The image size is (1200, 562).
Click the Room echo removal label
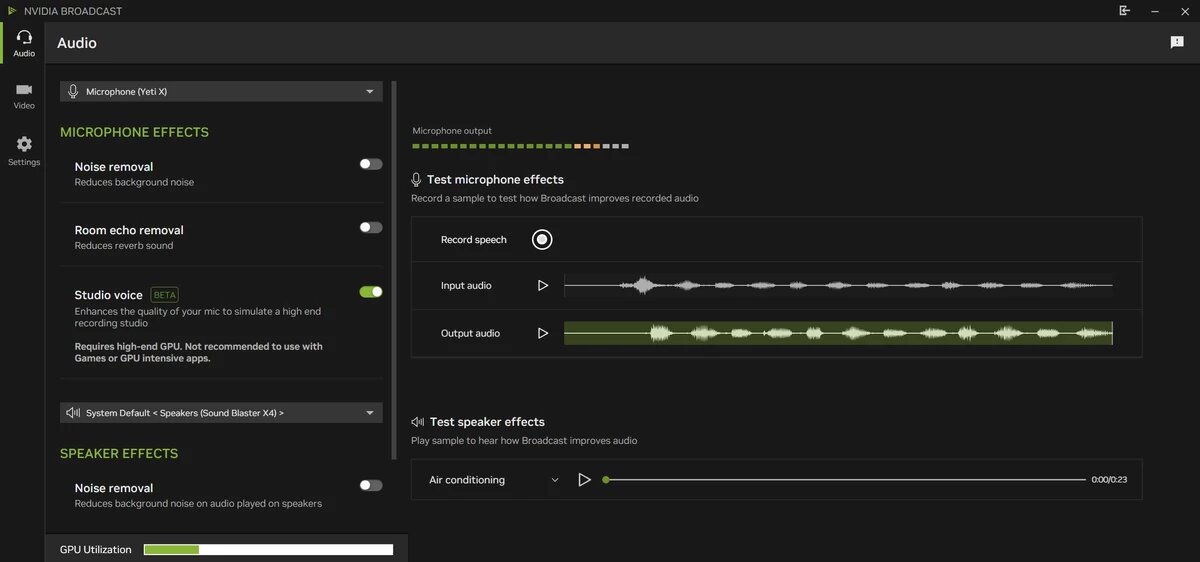click(x=129, y=230)
